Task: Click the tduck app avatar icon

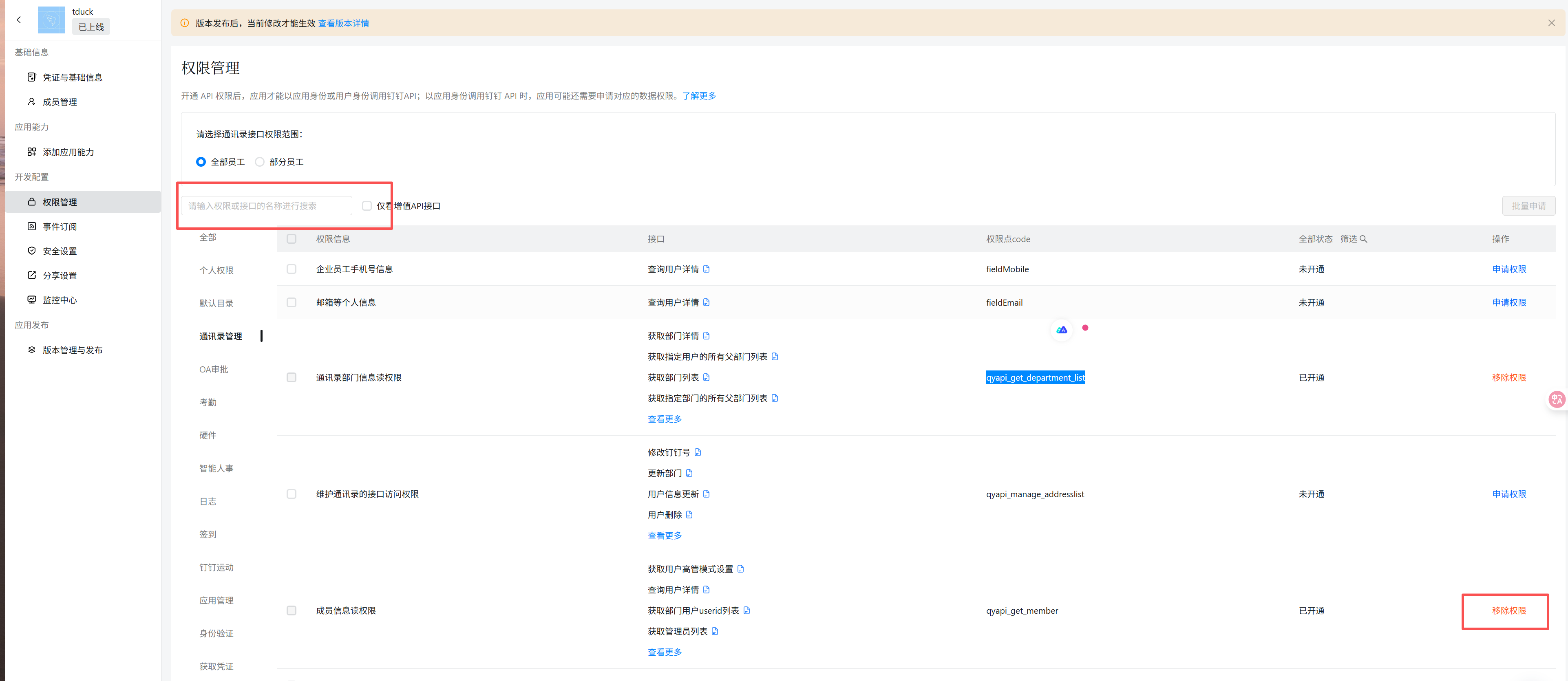Action: point(51,20)
